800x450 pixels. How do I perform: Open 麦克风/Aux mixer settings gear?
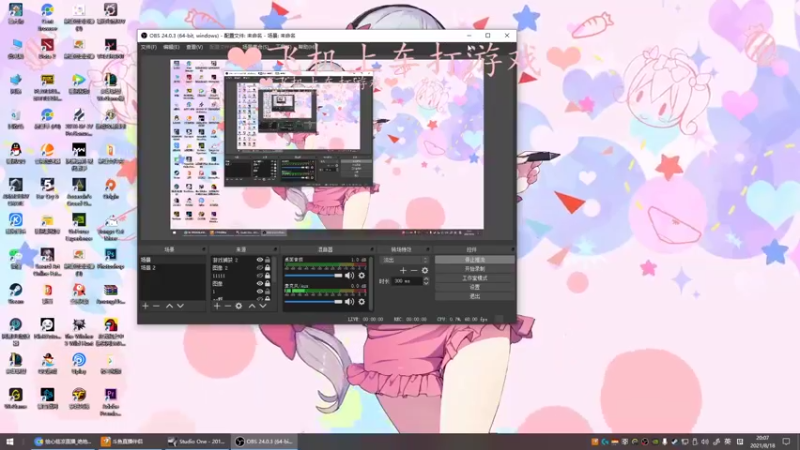coord(361,302)
